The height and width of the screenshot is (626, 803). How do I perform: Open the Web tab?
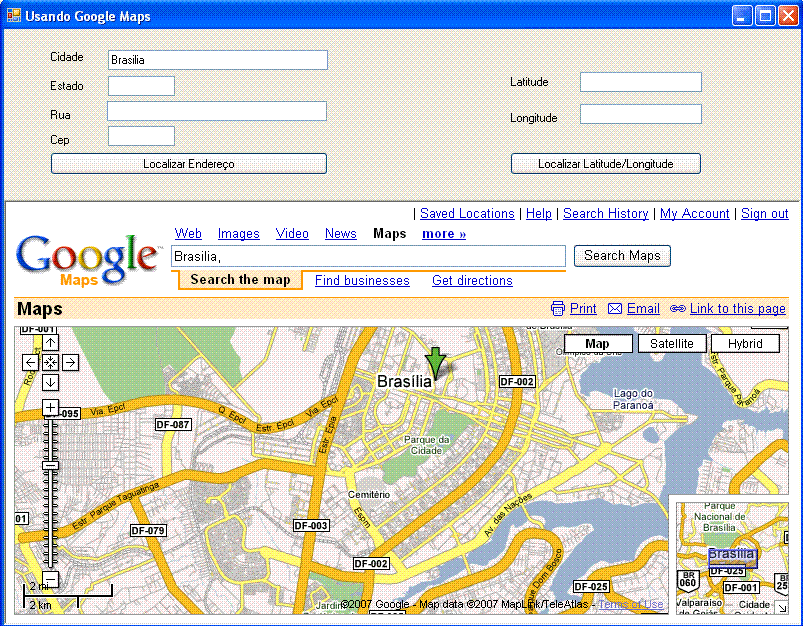click(x=188, y=234)
